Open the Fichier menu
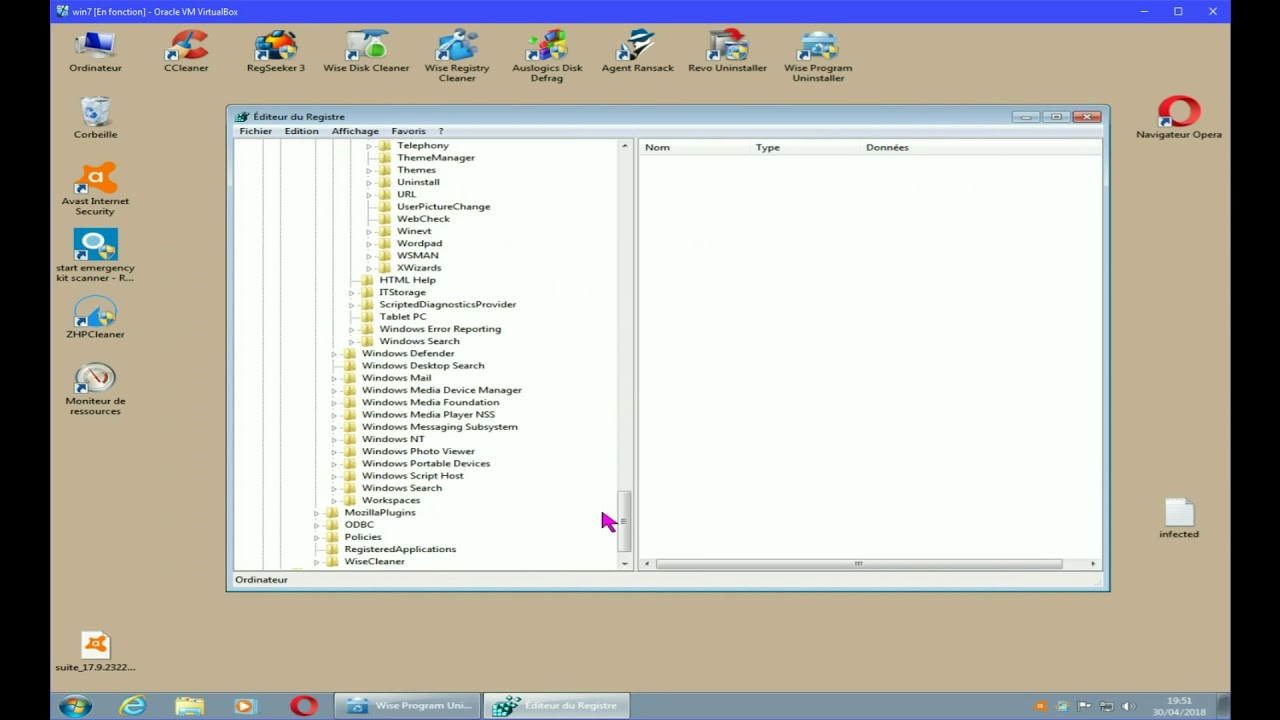1280x720 pixels. click(x=255, y=131)
